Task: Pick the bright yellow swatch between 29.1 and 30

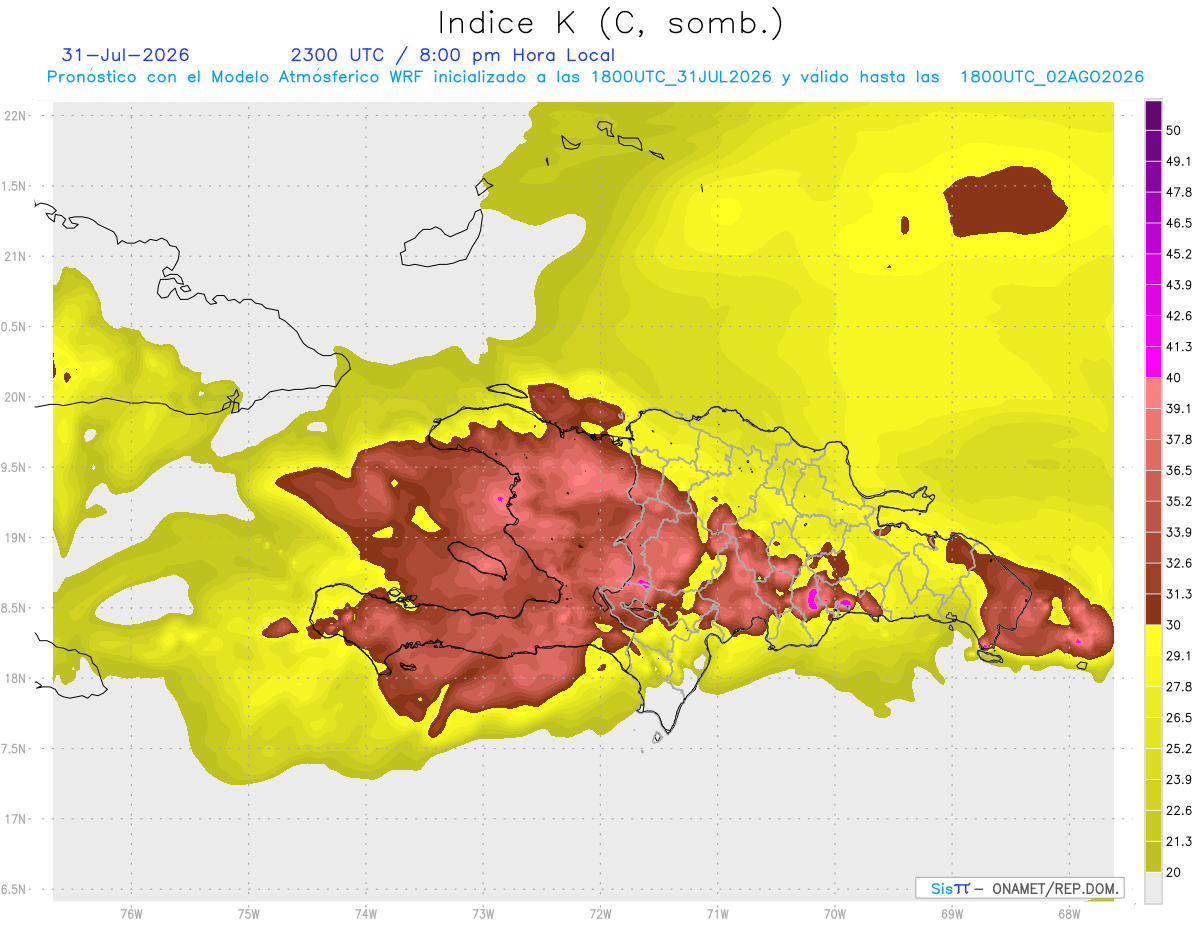Action: pyautogui.click(x=1153, y=640)
